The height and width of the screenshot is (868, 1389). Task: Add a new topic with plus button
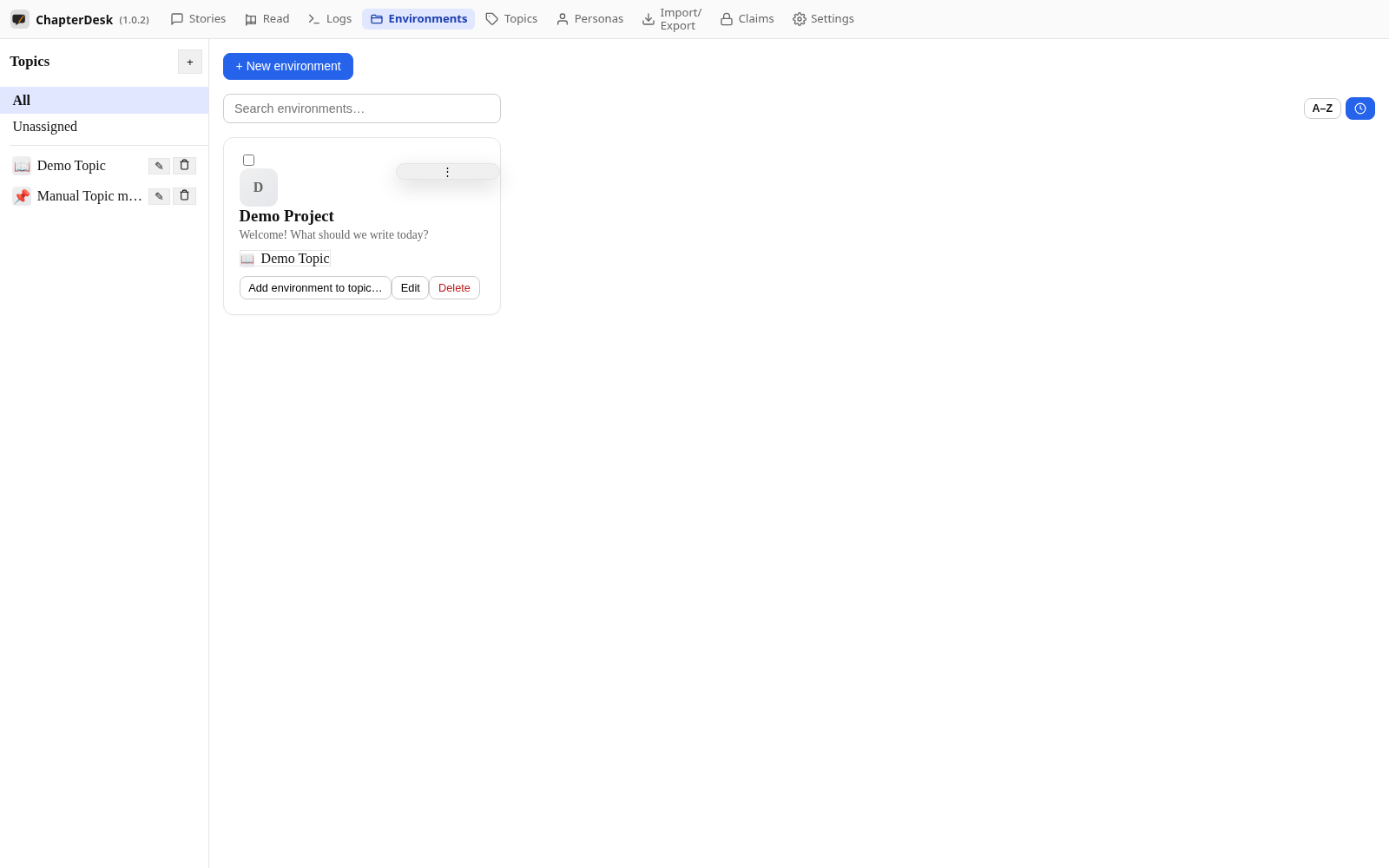point(190,62)
